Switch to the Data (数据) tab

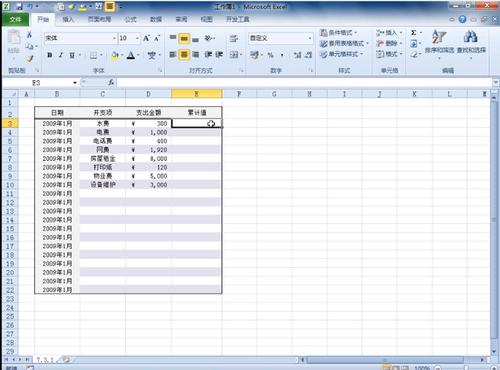156,19
